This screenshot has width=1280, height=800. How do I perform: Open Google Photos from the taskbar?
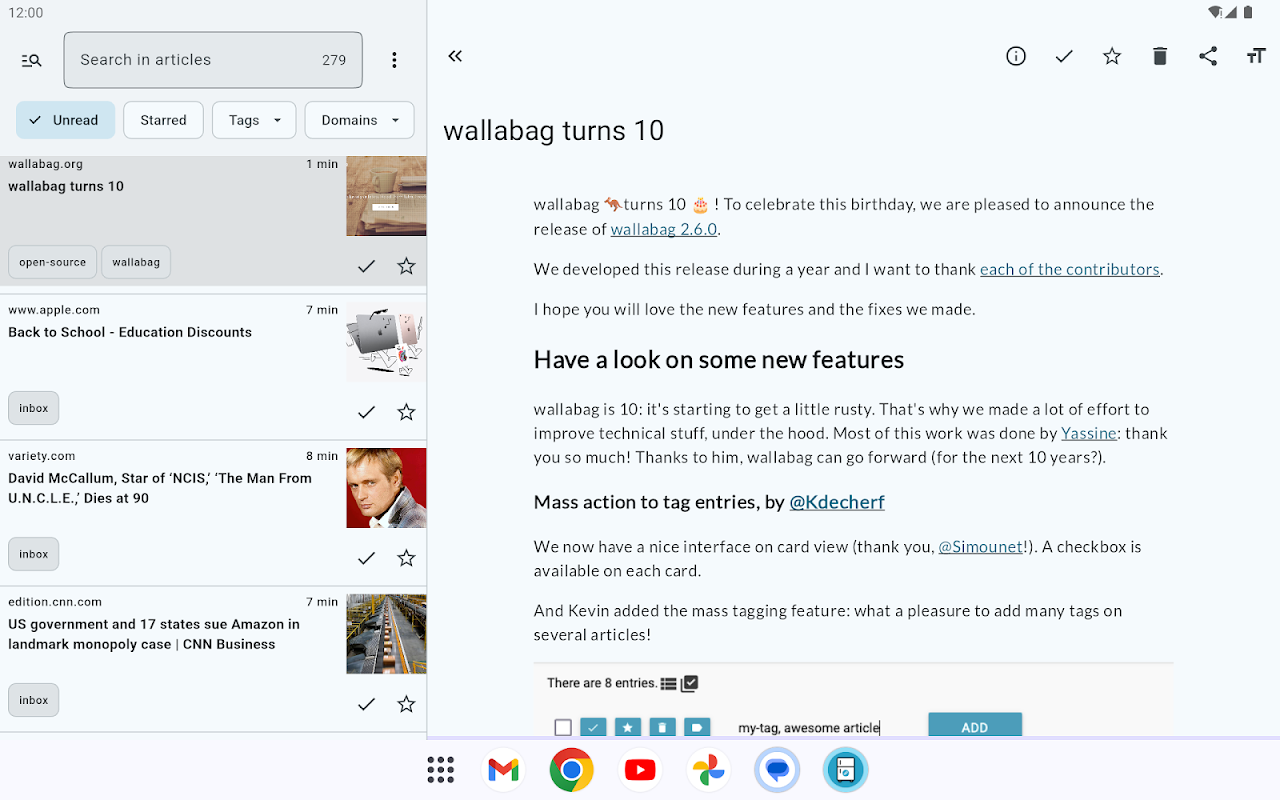(708, 770)
